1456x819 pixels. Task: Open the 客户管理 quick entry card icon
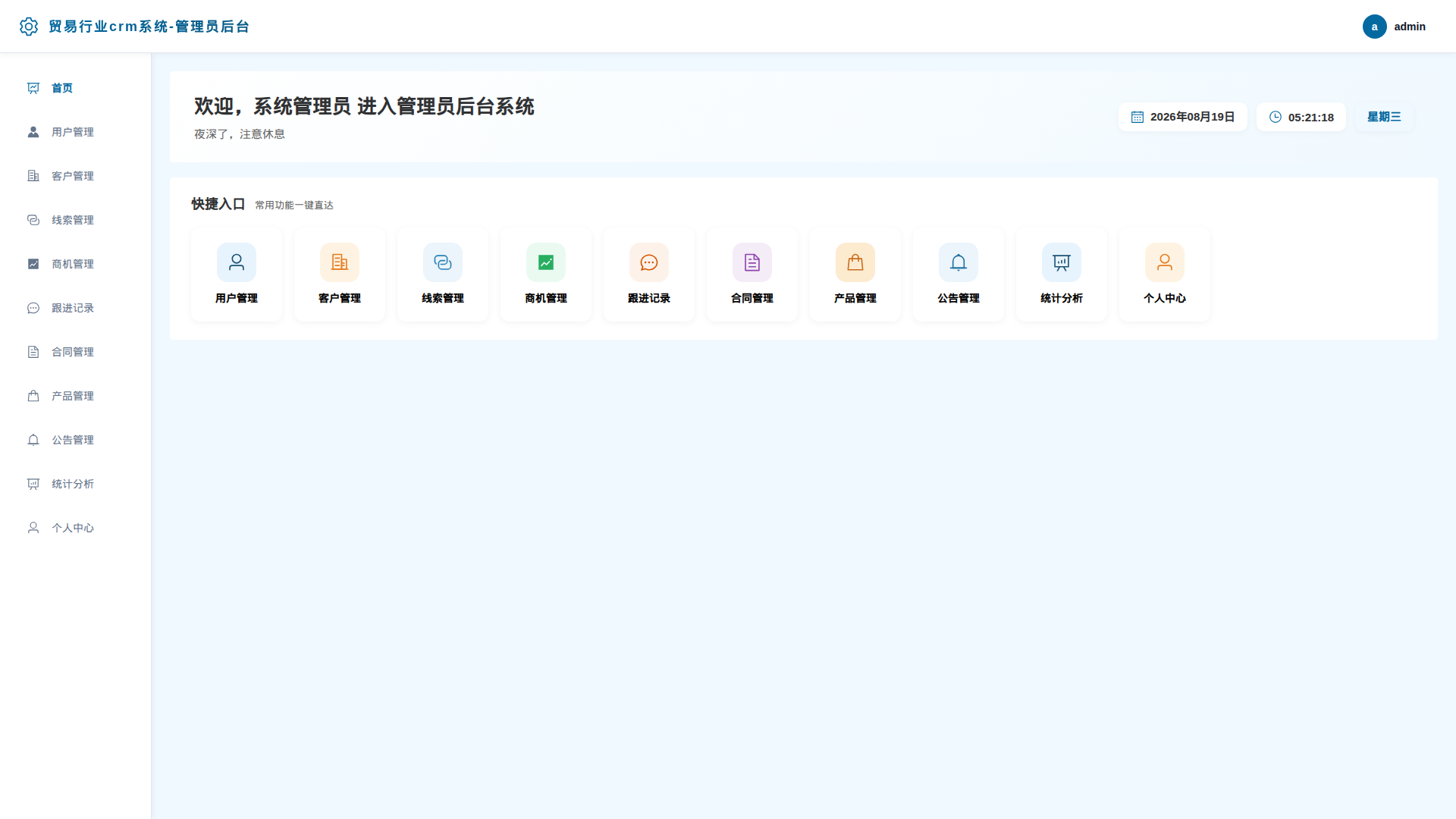click(x=340, y=262)
